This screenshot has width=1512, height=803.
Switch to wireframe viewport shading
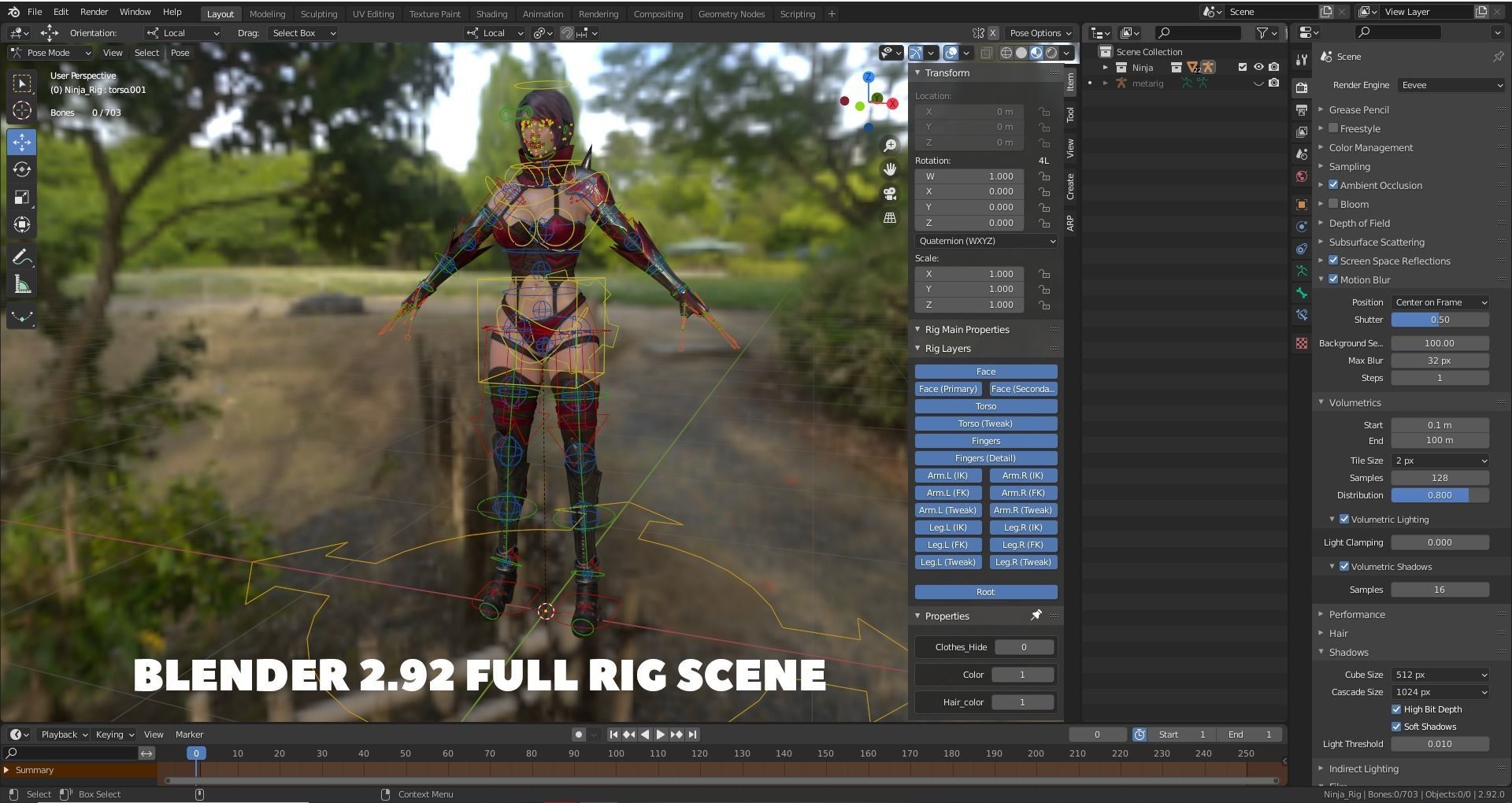pyautogui.click(x=1006, y=53)
